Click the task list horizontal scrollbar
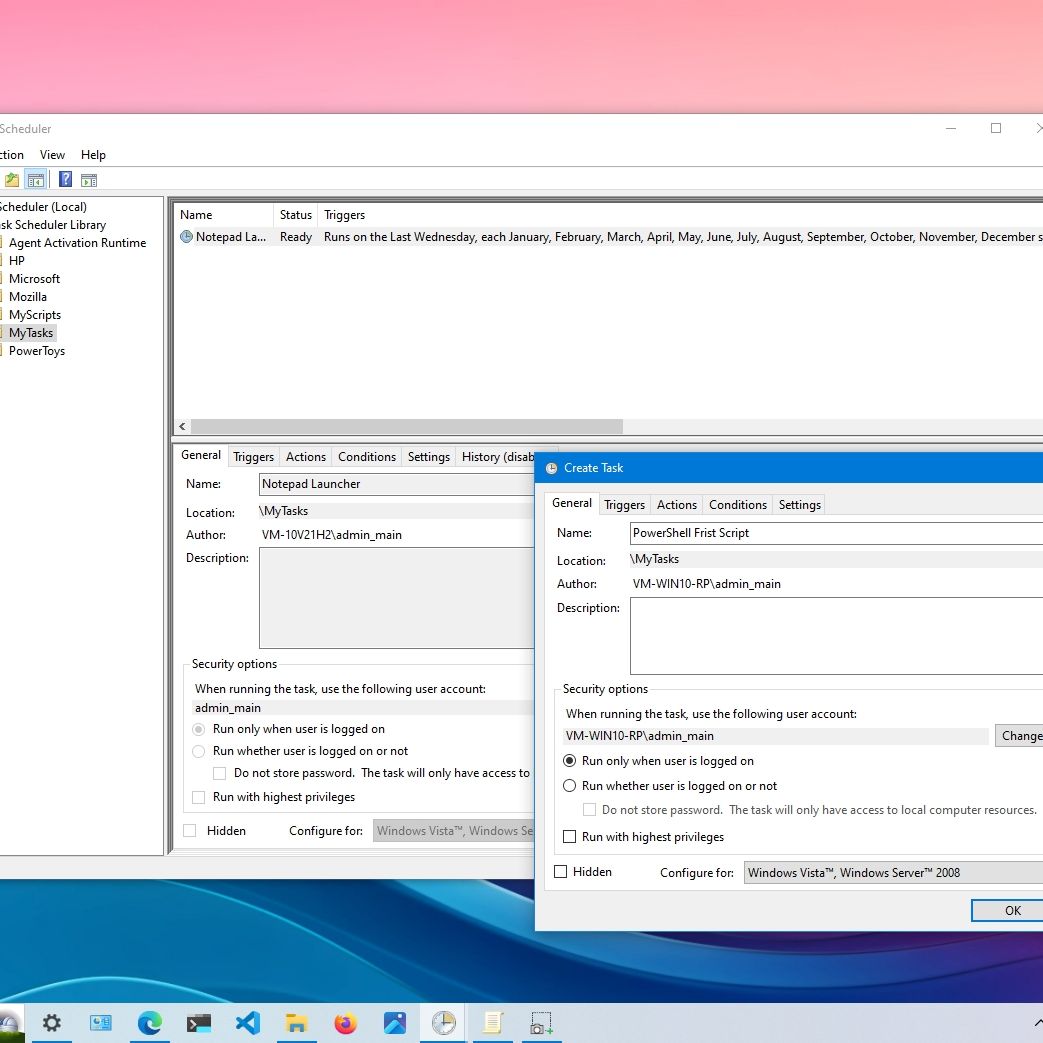The image size is (1043, 1043). click(406, 426)
